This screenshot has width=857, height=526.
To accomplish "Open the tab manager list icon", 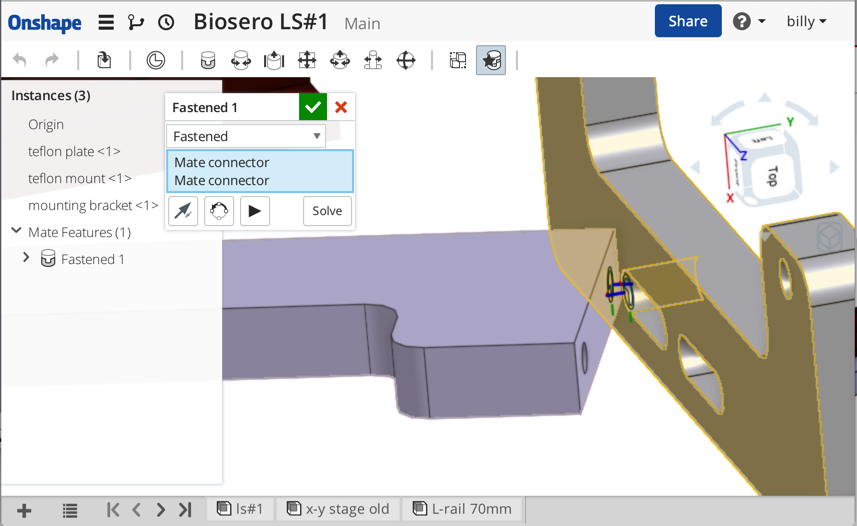I will [69, 511].
